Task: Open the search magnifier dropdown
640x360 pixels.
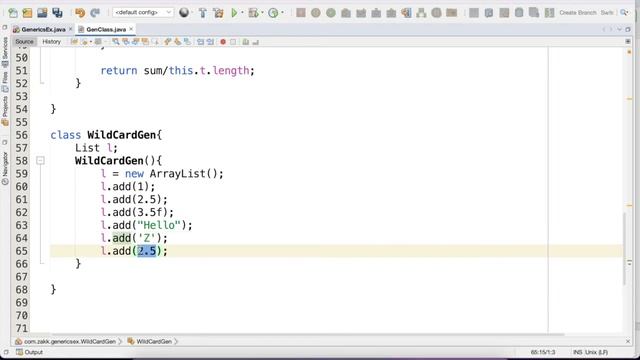Action: [x=624, y=13]
